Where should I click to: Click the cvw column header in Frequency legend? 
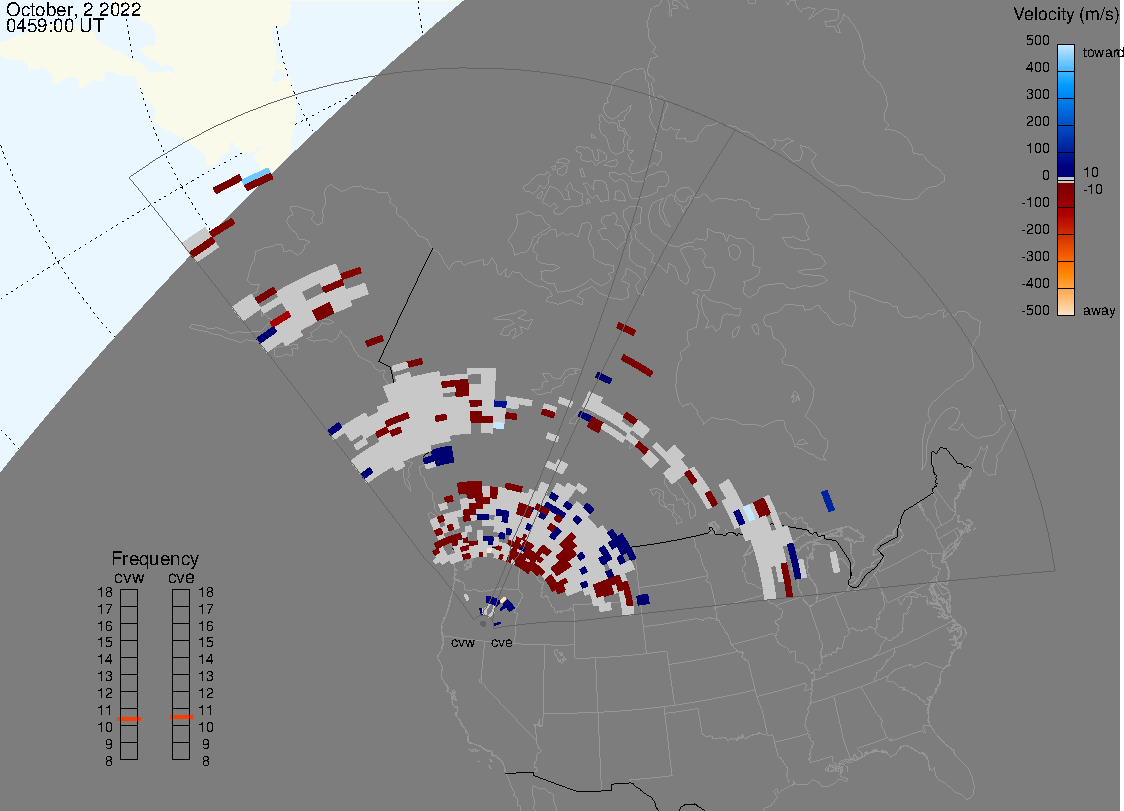[x=129, y=577]
